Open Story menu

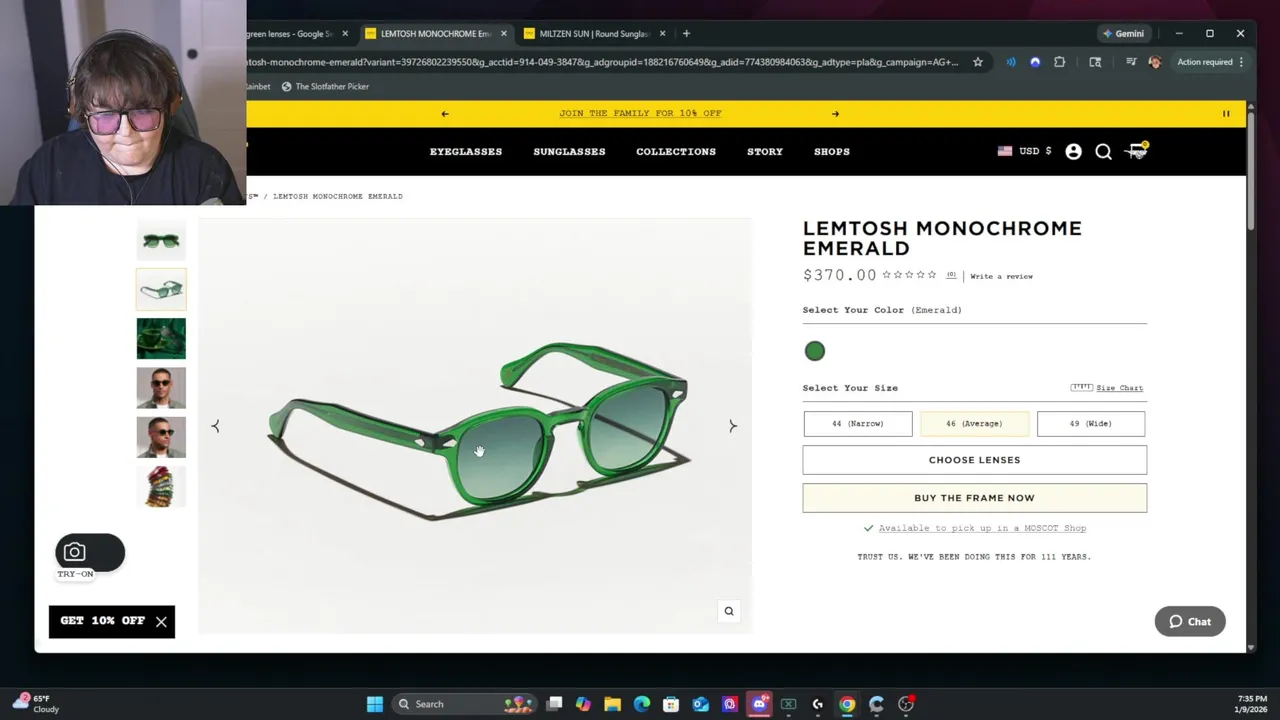pyautogui.click(x=765, y=152)
